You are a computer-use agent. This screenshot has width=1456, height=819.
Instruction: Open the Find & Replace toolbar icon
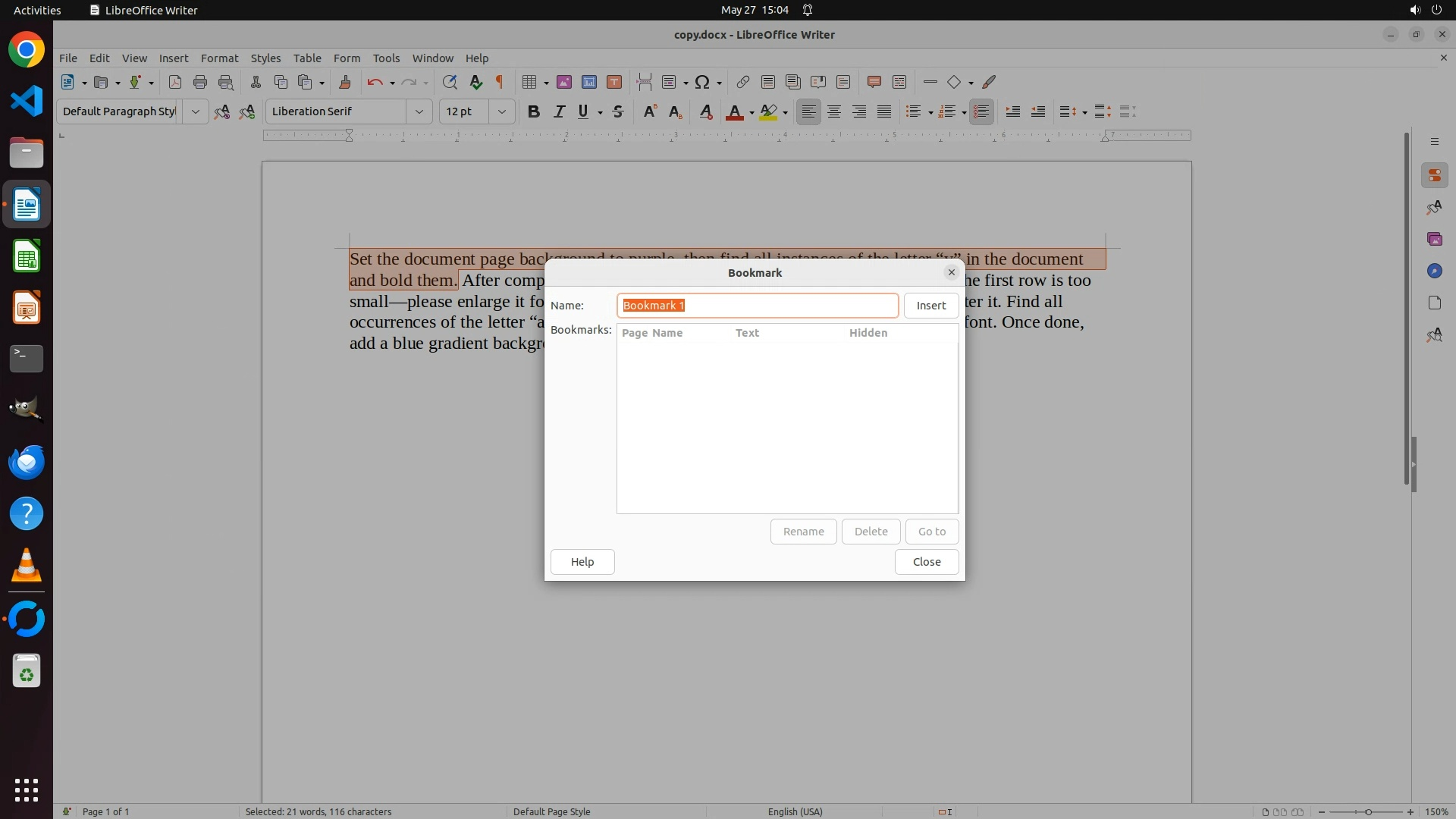[x=450, y=82]
